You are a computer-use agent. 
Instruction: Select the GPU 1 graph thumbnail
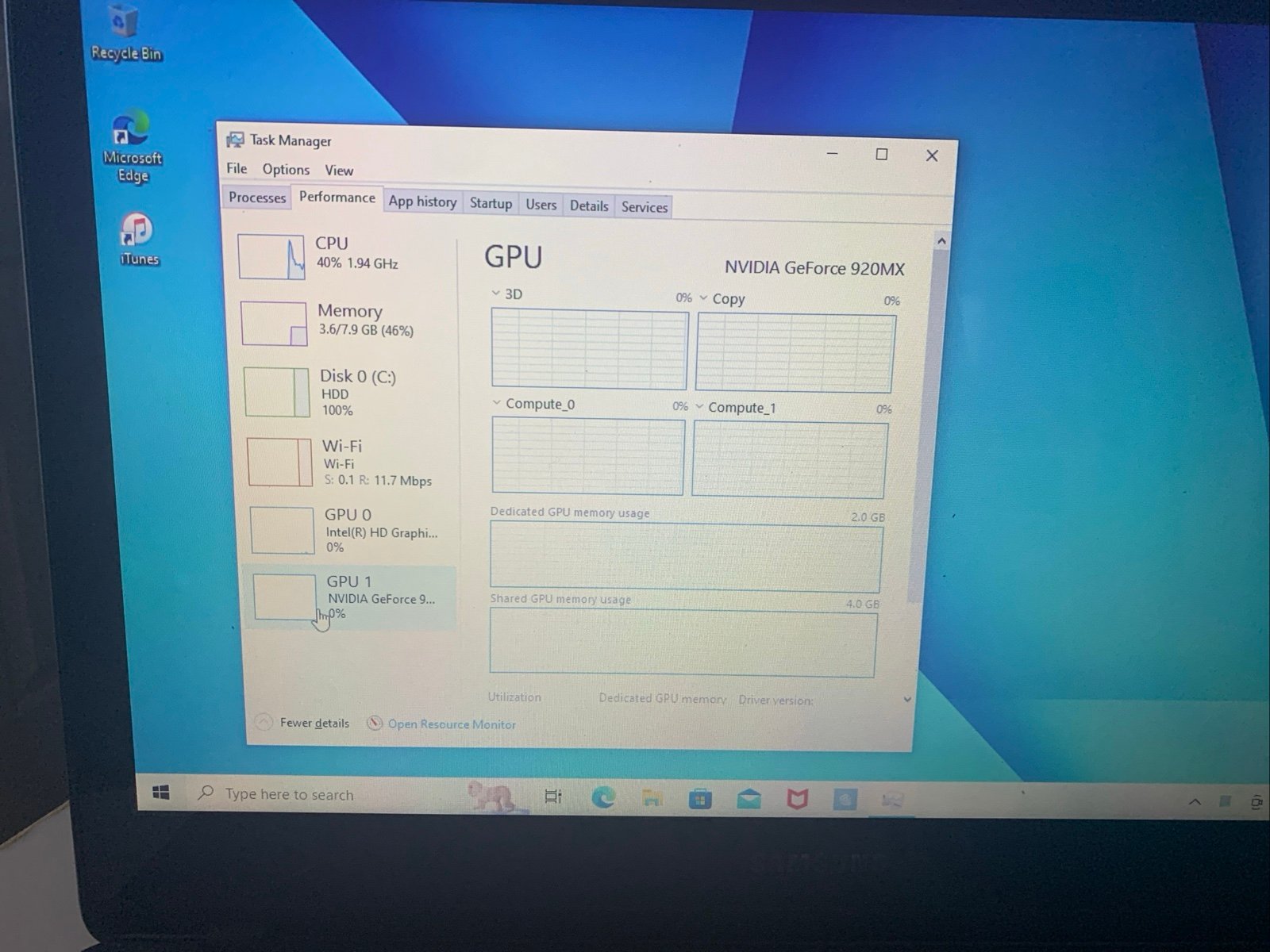click(285, 597)
